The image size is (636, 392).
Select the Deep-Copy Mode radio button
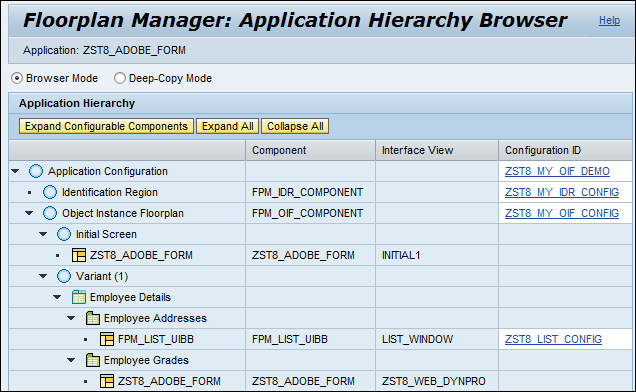[120, 78]
